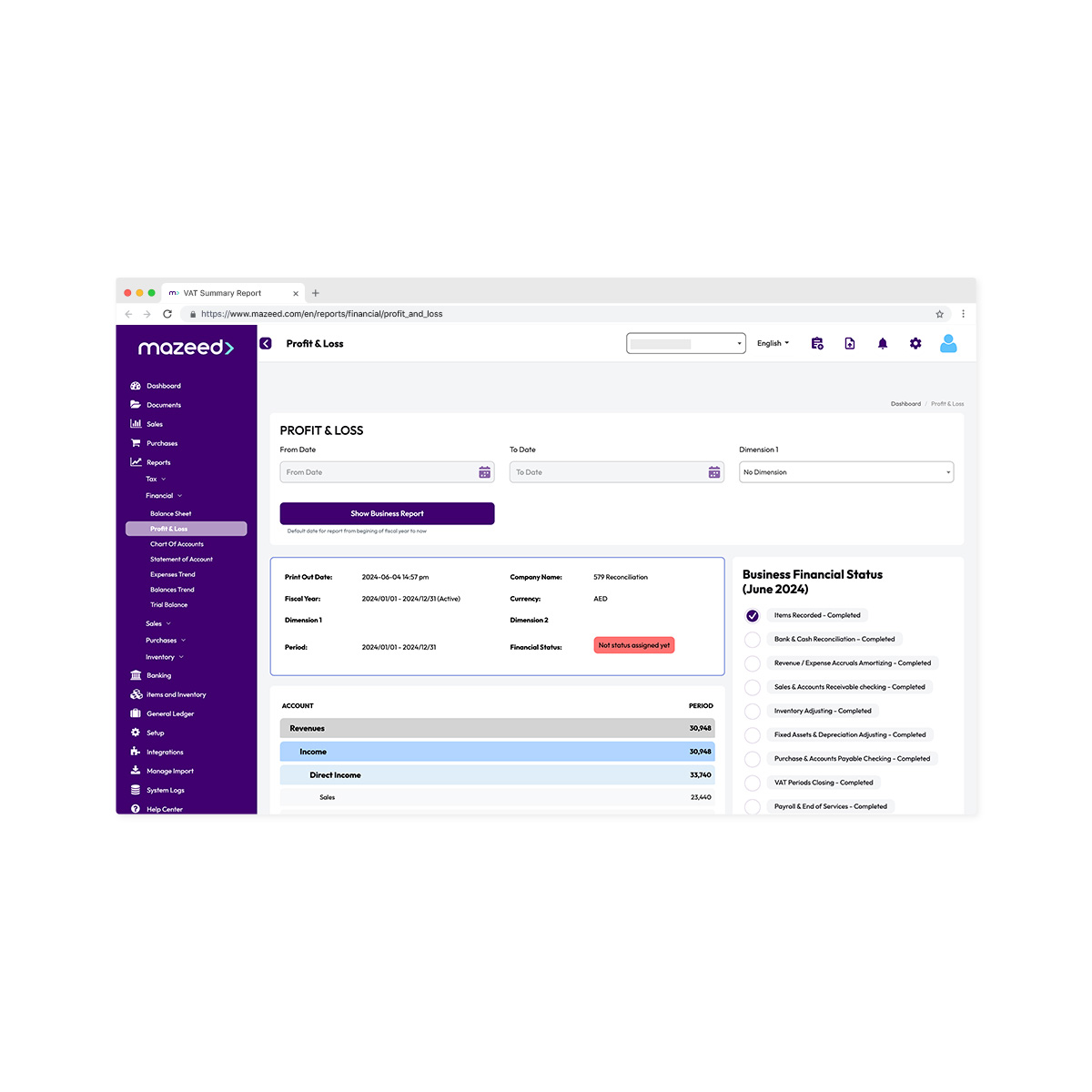Check Sales & Accounts Receivable checking - Completed

click(x=753, y=687)
